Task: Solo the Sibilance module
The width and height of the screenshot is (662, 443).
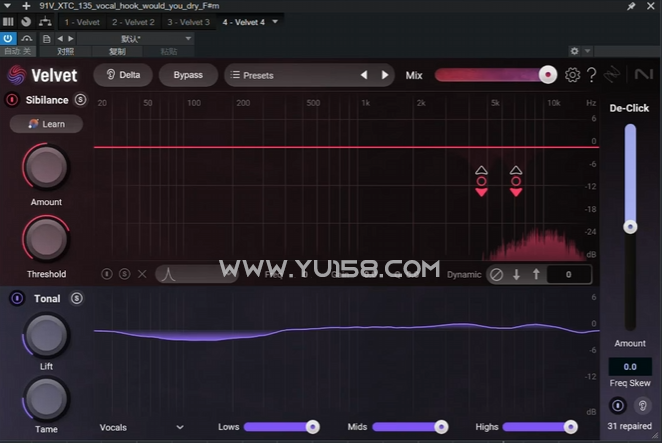Action: (x=80, y=100)
